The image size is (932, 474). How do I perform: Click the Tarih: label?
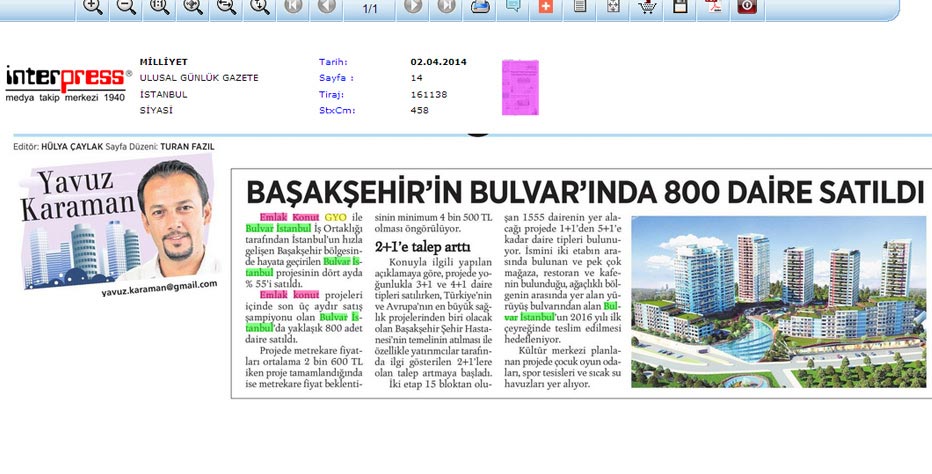pyautogui.click(x=333, y=62)
